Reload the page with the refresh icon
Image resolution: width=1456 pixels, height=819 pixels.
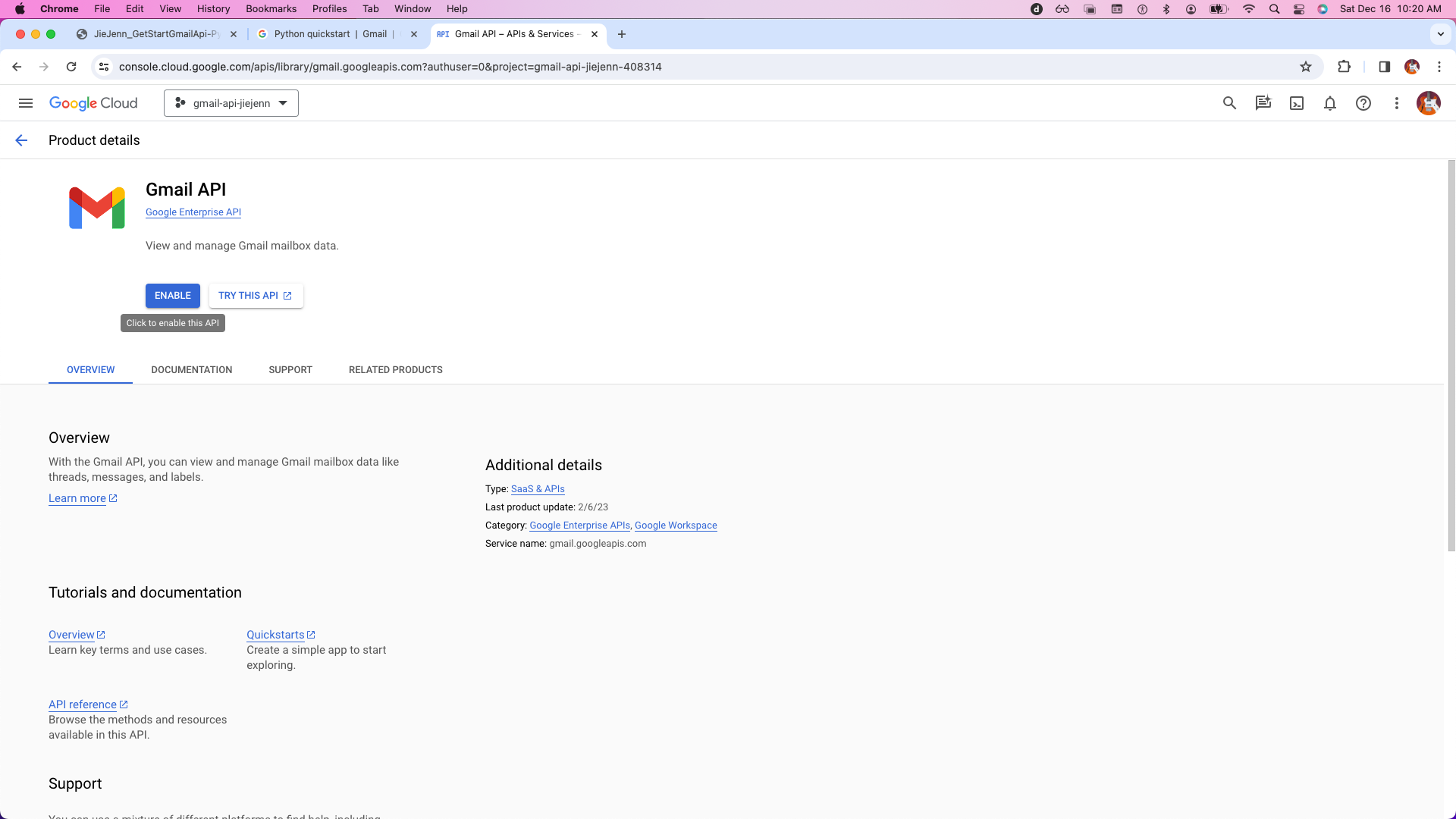[x=71, y=67]
